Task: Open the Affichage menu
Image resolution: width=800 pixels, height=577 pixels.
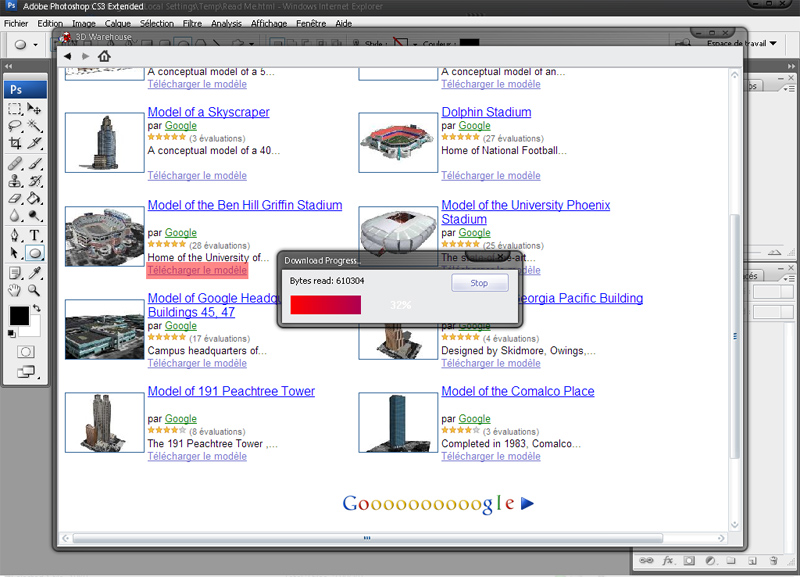Action: coord(268,23)
